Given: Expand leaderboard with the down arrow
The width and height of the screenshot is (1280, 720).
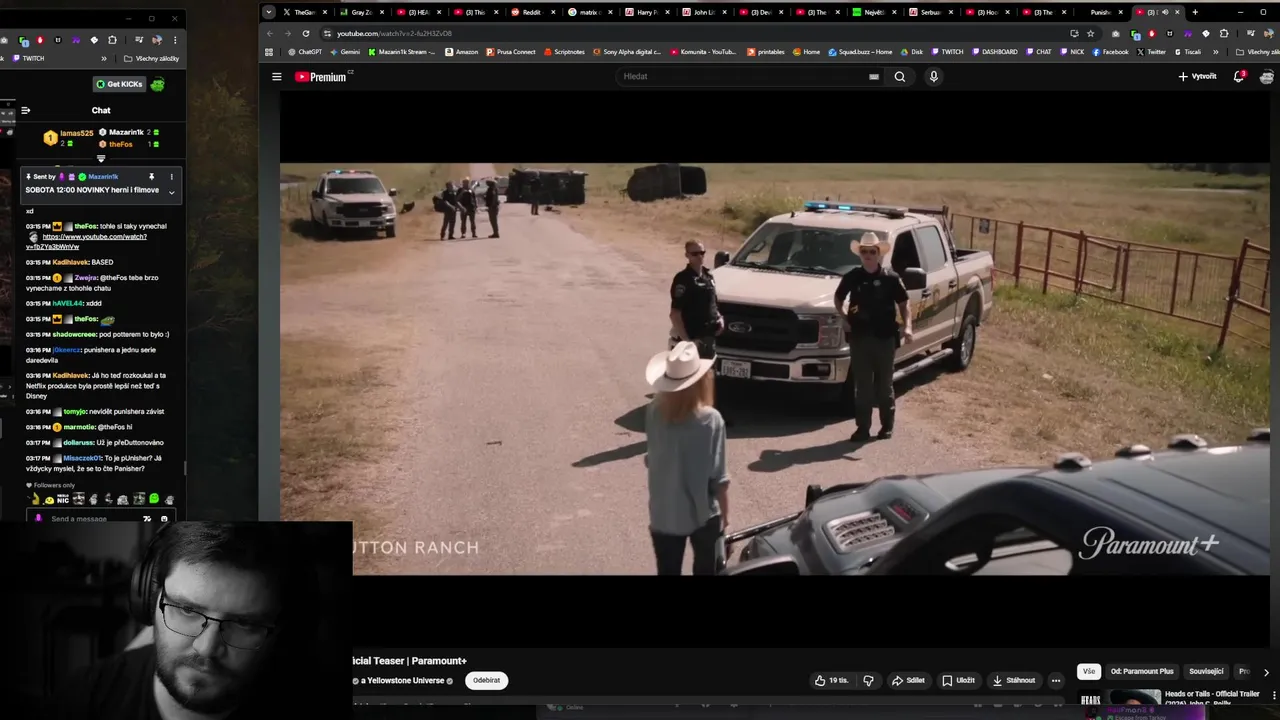Looking at the screenshot, I should point(101,158).
